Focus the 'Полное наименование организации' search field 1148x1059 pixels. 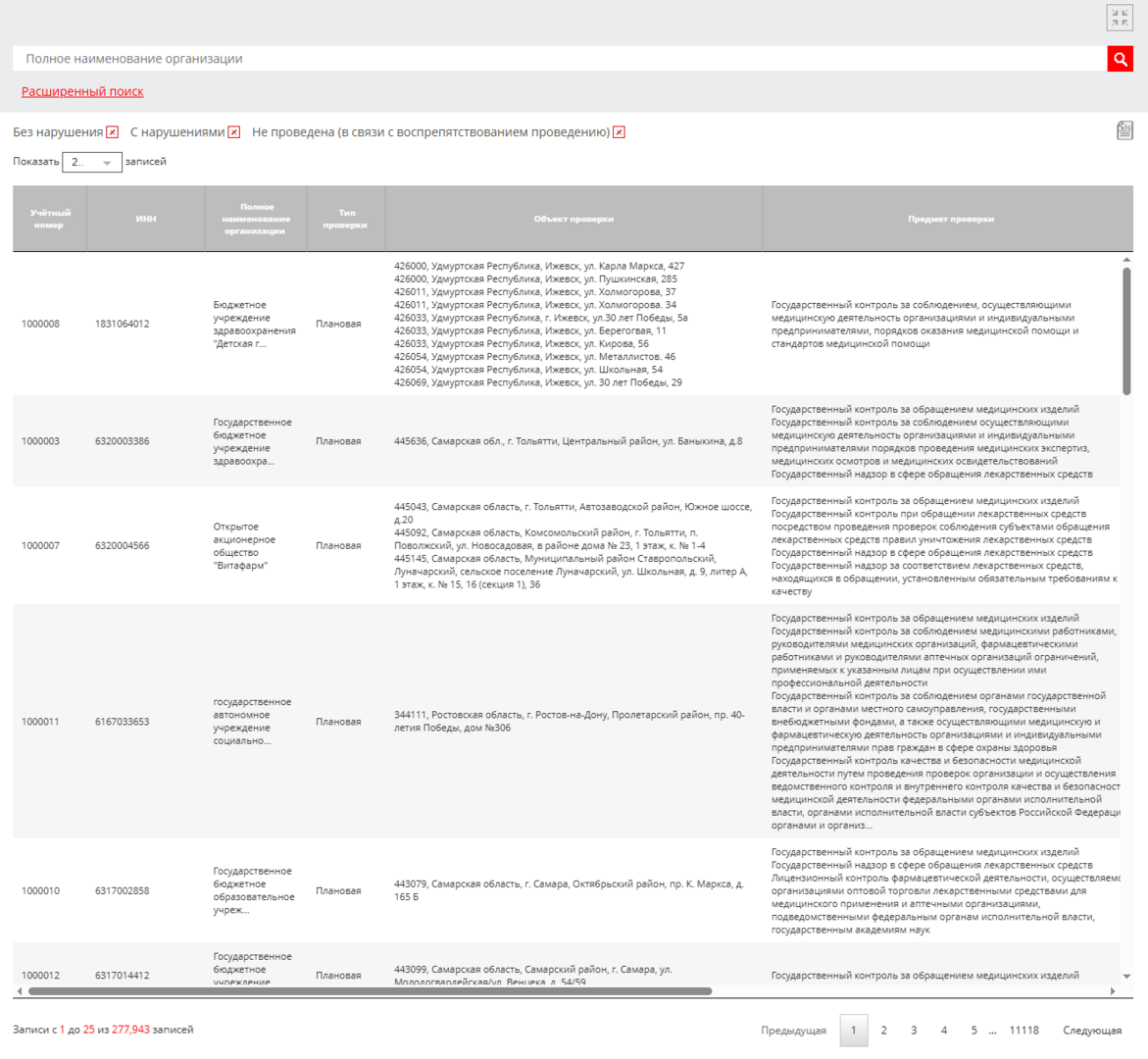(x=560, y=59)
